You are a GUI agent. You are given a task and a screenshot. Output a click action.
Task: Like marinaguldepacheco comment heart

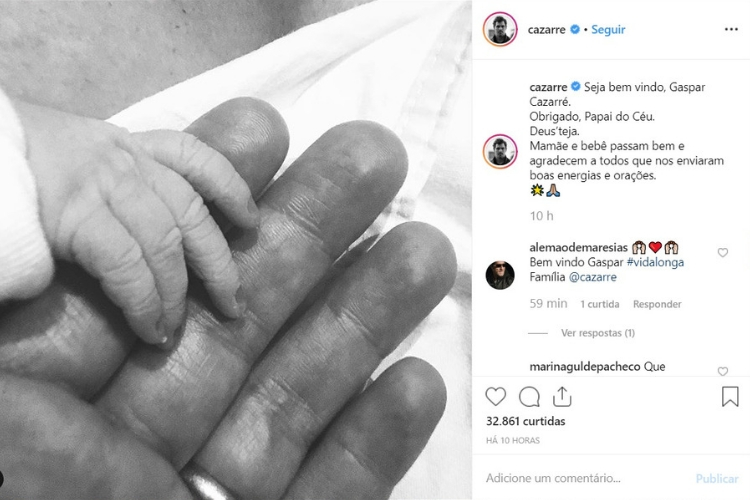pyautogui.click(x=722, y=371)
